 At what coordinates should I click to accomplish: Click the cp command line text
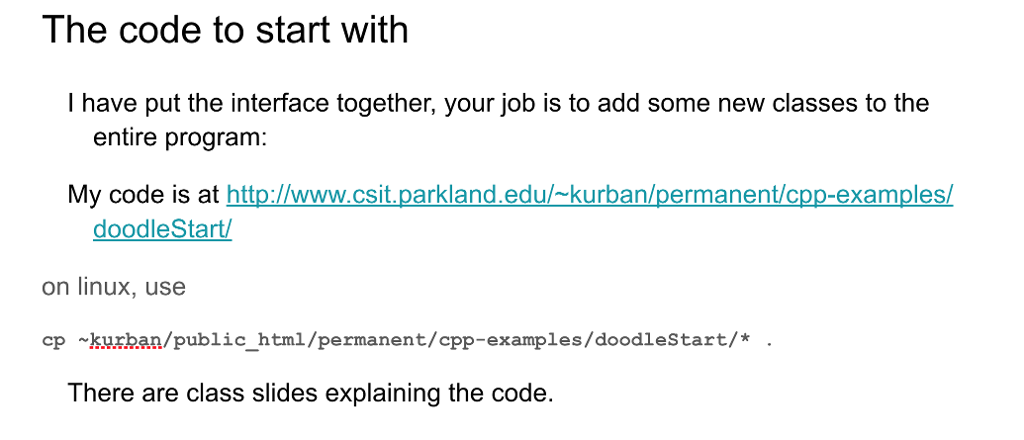pyautogui.click(x=407, y=341)
